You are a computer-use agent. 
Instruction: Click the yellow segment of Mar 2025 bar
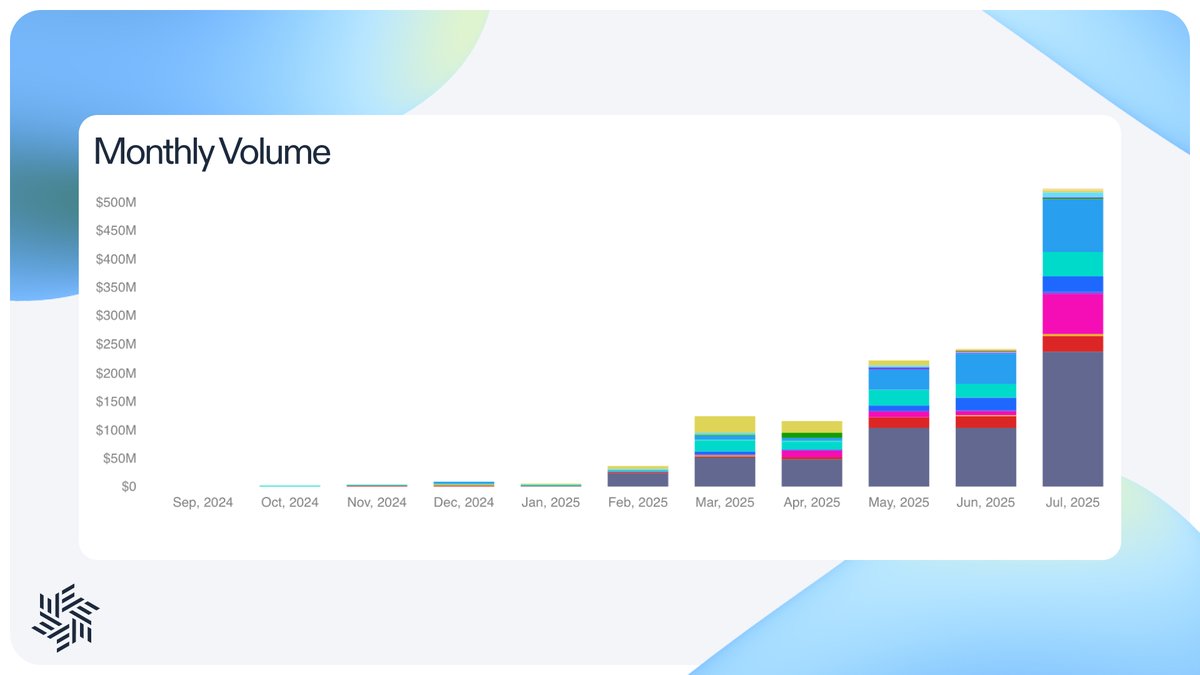point(725,425)
